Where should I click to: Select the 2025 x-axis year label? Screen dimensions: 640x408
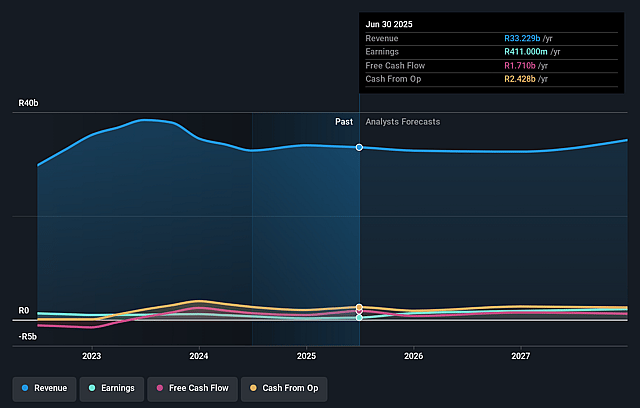(x=306, y=355)
